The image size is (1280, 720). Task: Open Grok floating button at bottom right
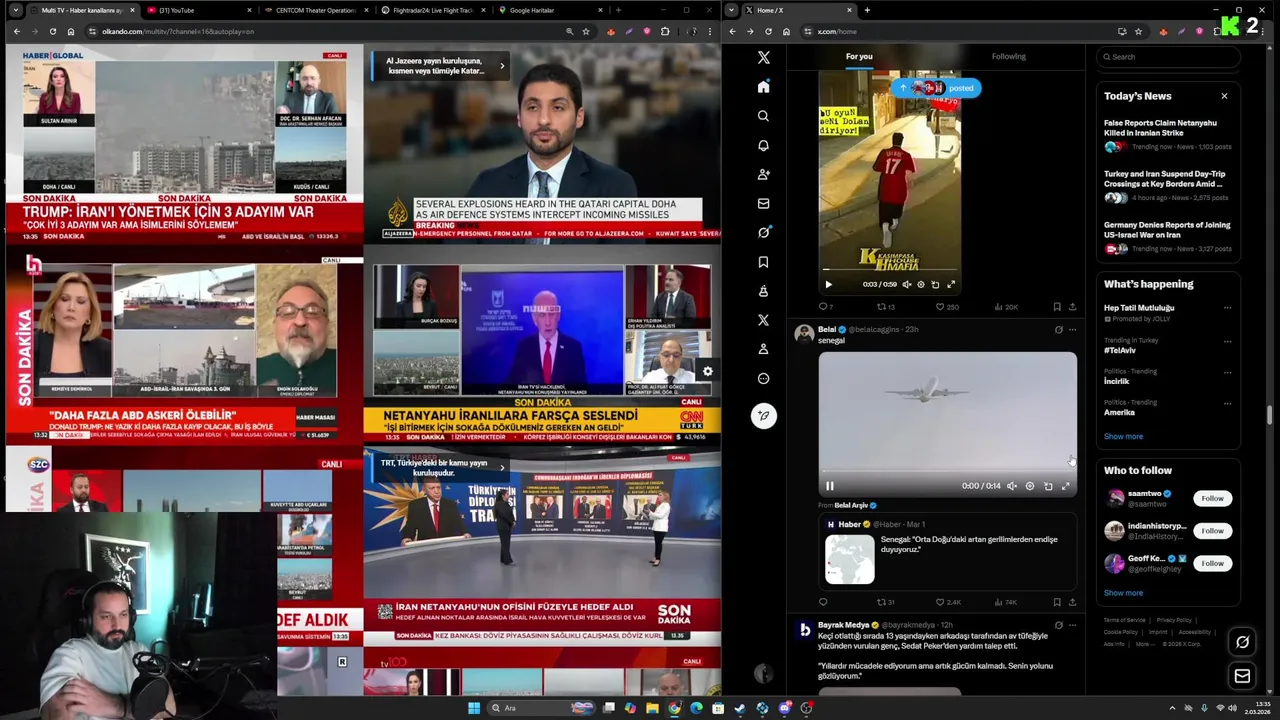[1242, 642]
